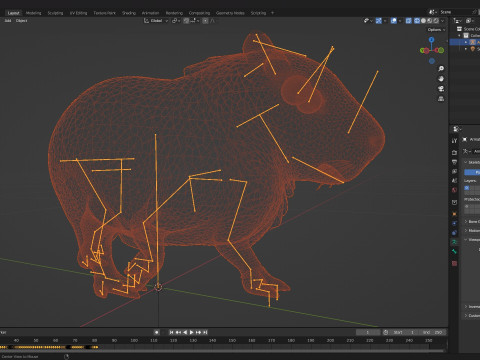Click the zoom magnifier viewport icon
Viewport: 480px width, 360px height.
tap(441, 69)
